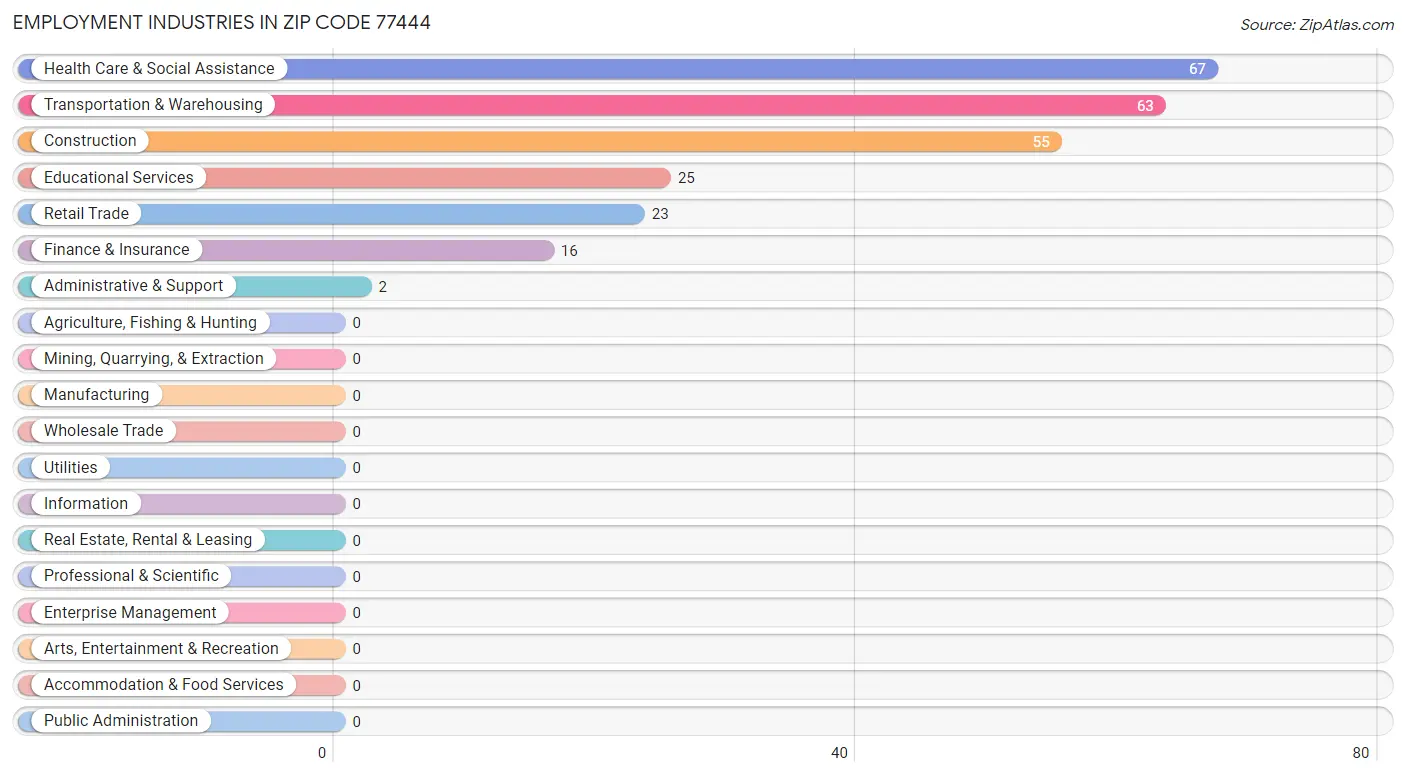Click the value 63 on Transportation bar
Screen dimensions: 1406x776
click(x=1145, y=105)
